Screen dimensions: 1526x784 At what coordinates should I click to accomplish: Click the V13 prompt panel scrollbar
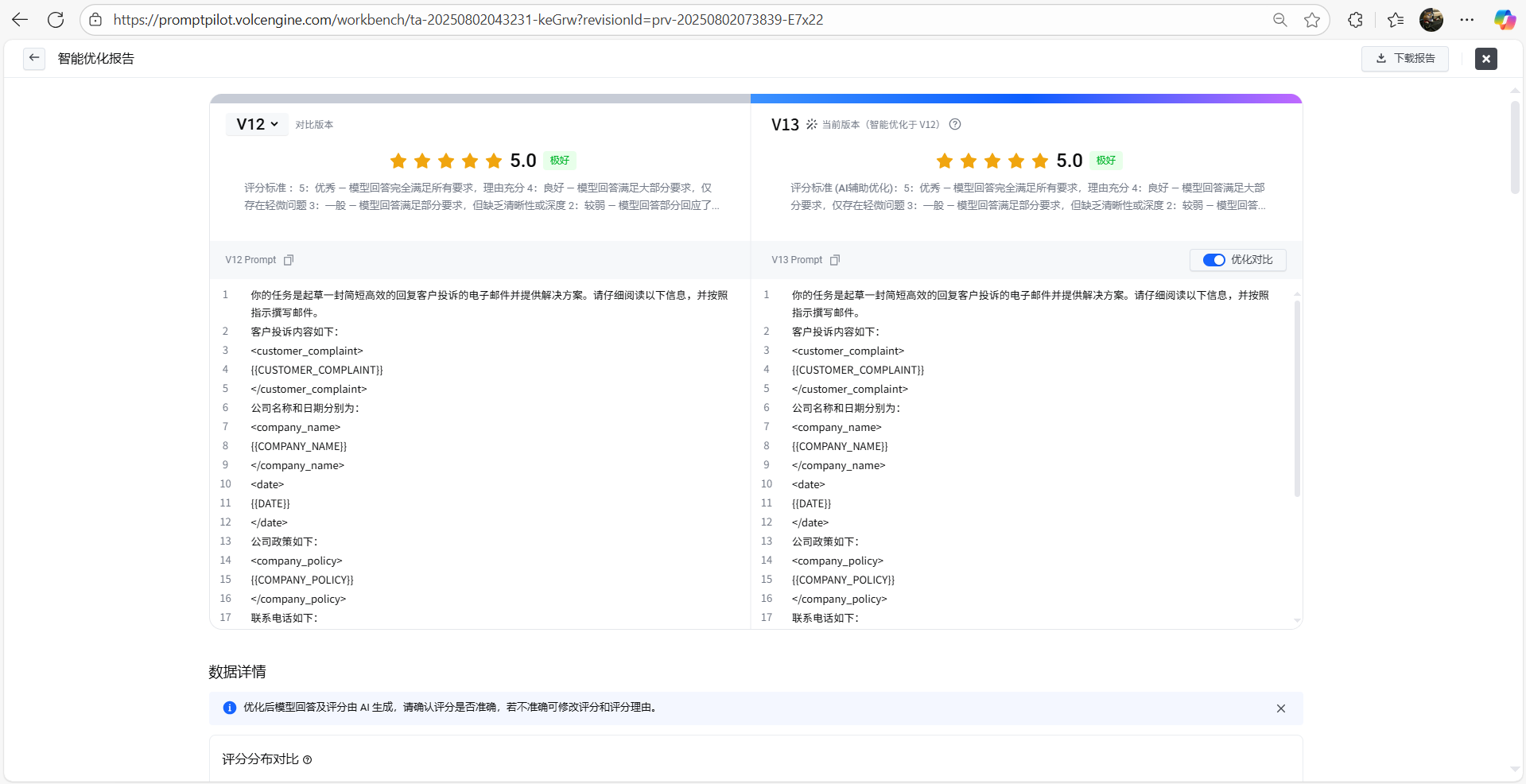tap(1297, 398)
